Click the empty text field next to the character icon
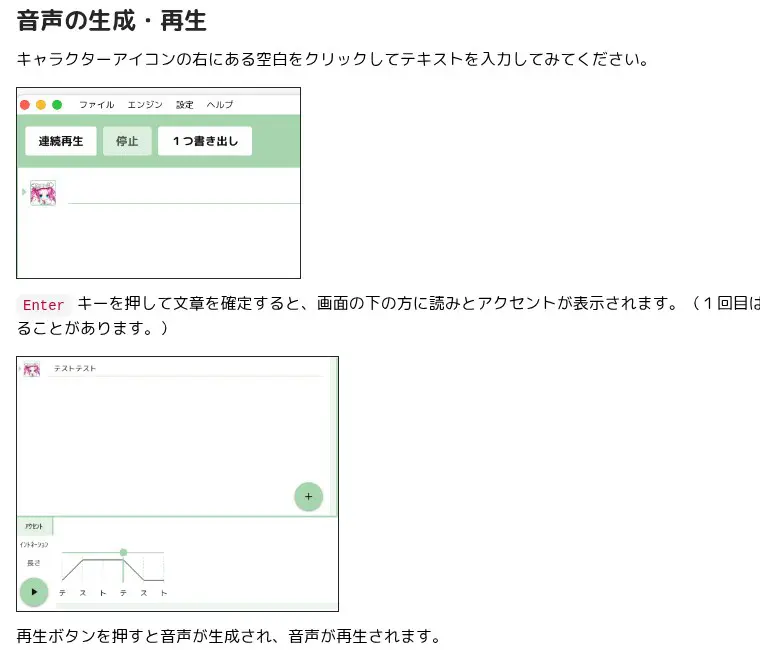Image resolution: width=760 pixels, height=650 pixels. pyautogui.click(x=184, y=193)
